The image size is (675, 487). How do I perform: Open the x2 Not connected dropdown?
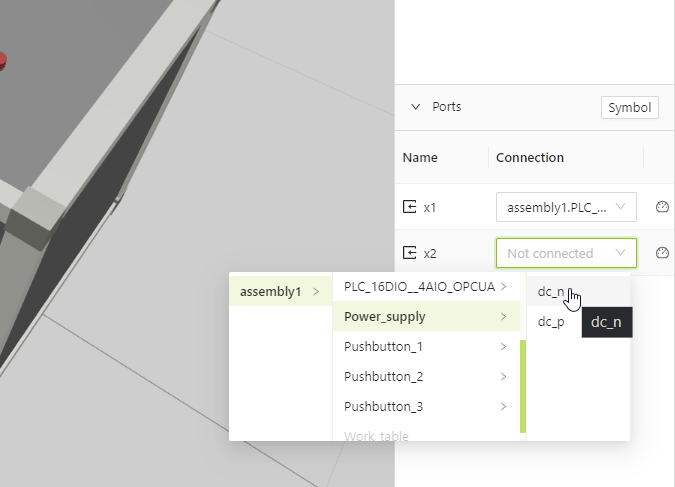pyautogui.click(x=566, y=253)
